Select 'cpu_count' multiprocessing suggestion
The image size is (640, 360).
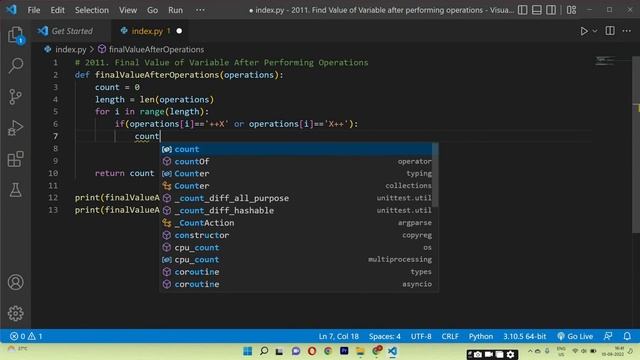click(x=296, y=260)
